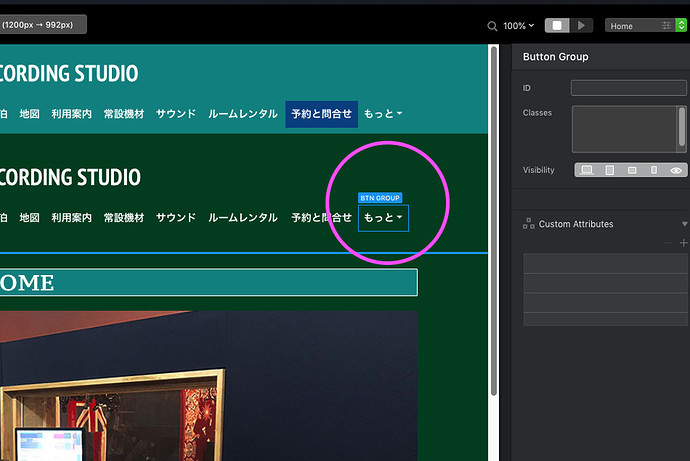Toggle the eye visibility icon
The width and height of the screenshot is (690, 461).
coord(676,170)
